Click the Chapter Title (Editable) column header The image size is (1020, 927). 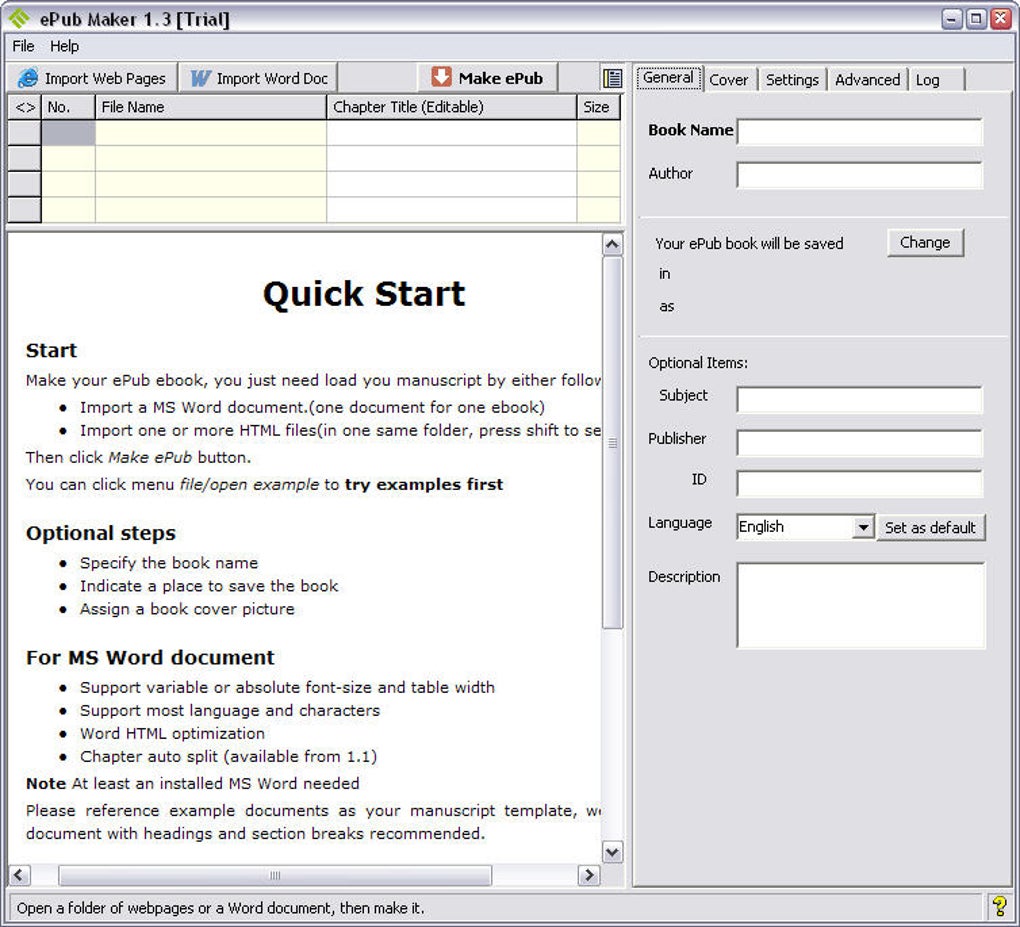coord(451,107)
